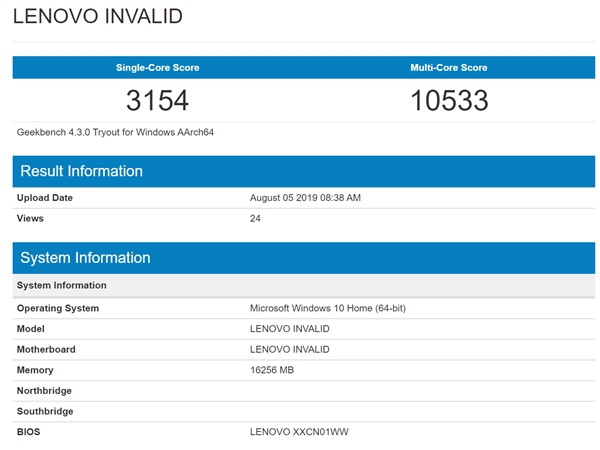Click the blue Result Information section header

[81, 171]
